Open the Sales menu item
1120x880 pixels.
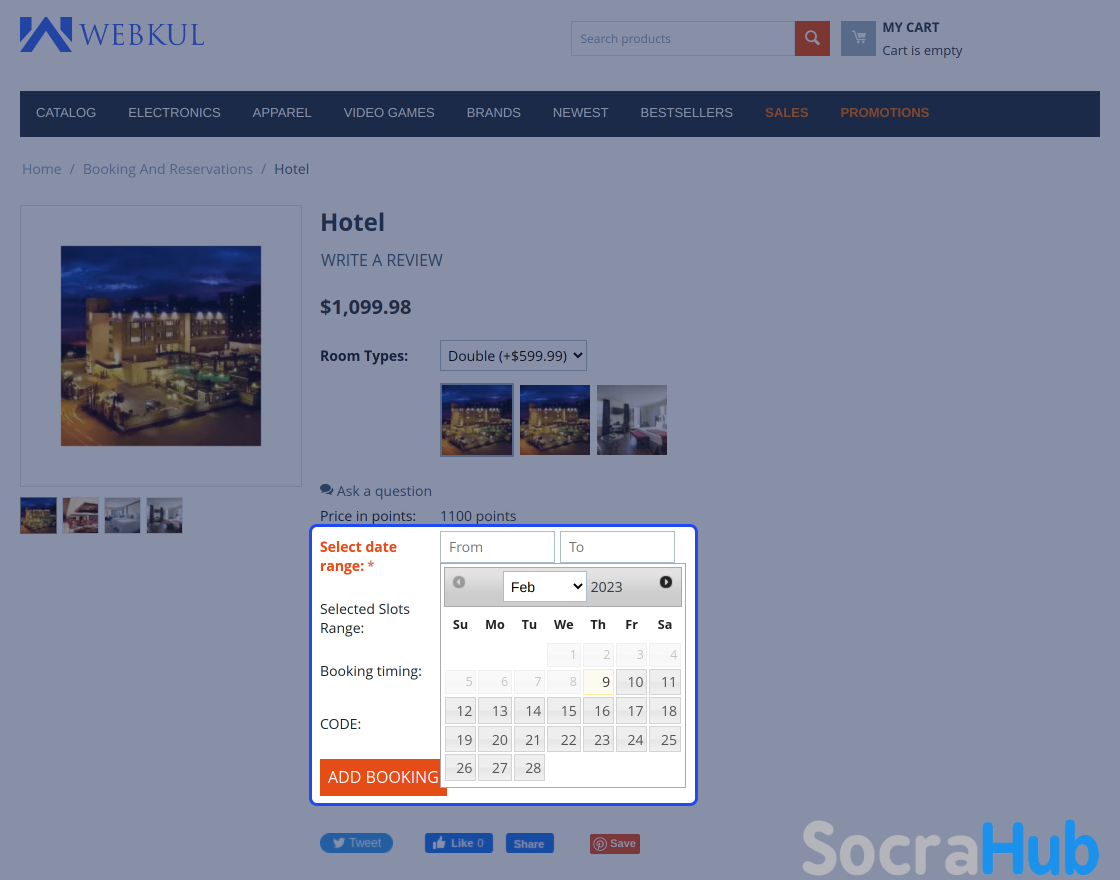coord(786,113)
